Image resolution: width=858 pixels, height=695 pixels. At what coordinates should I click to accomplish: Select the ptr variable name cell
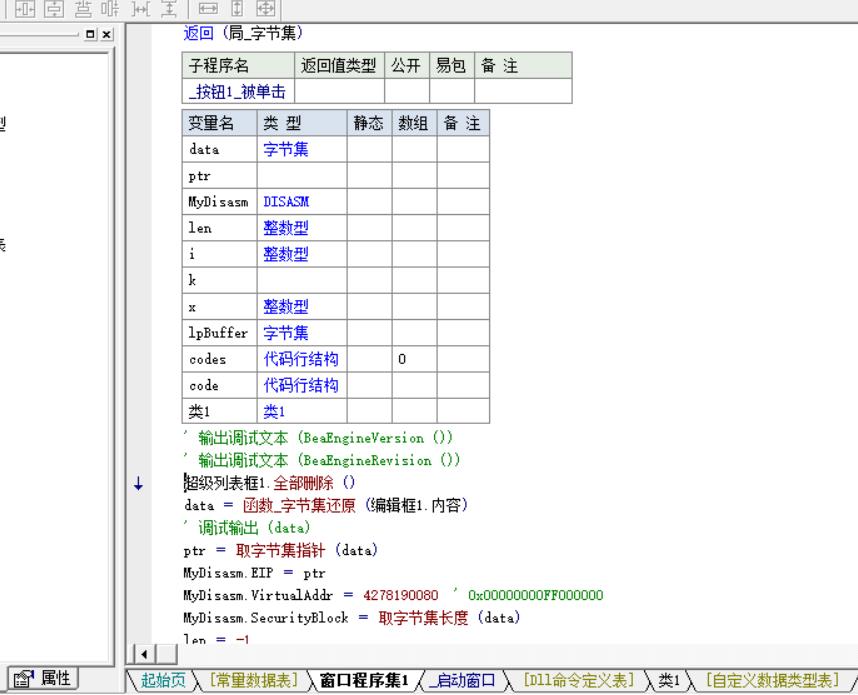tap(219, 176)
